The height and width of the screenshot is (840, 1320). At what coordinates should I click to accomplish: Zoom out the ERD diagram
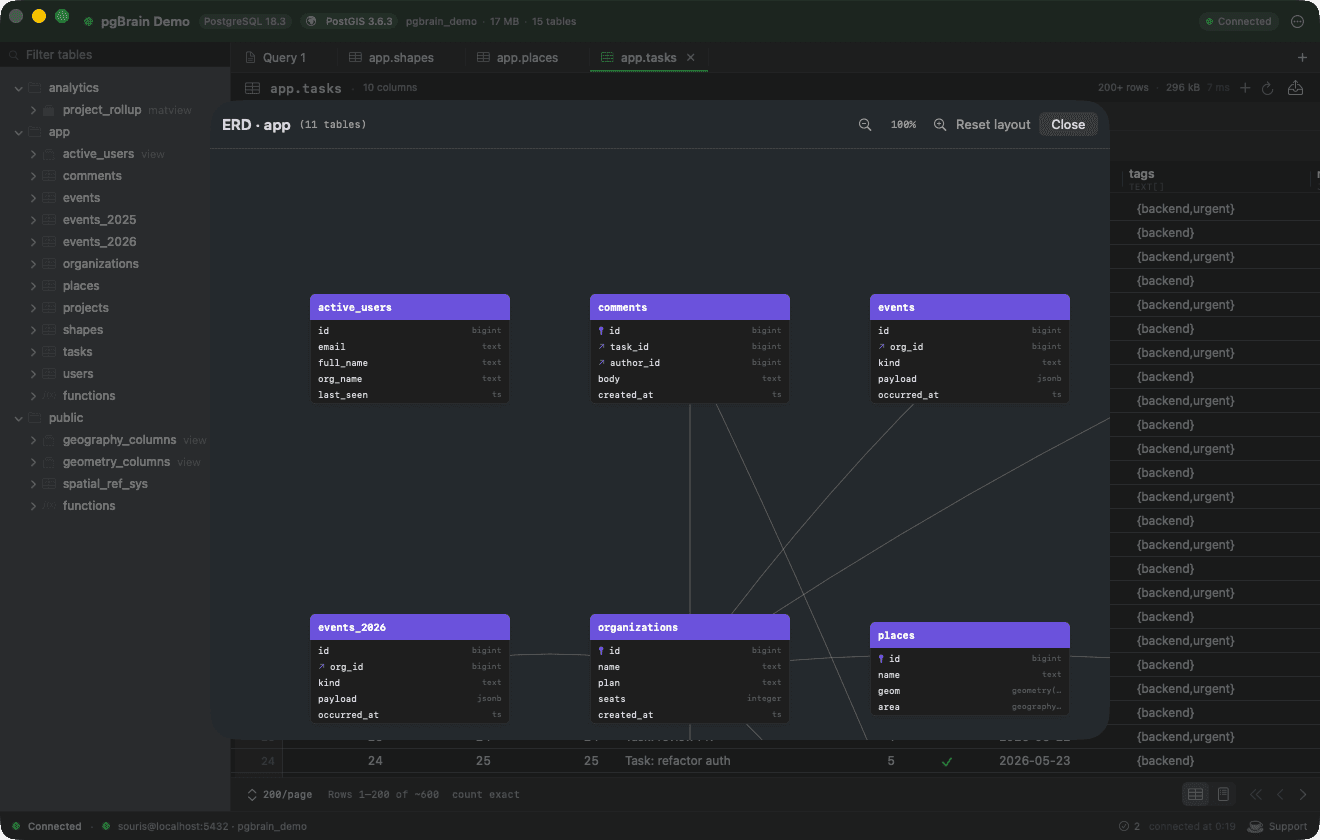pos(865,125)
